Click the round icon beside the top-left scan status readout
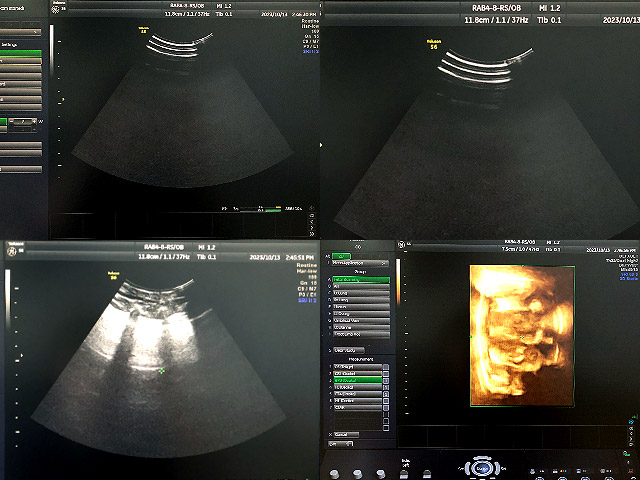Image resolution: width=640 pixels, height=480 pixels. (312, 208)
